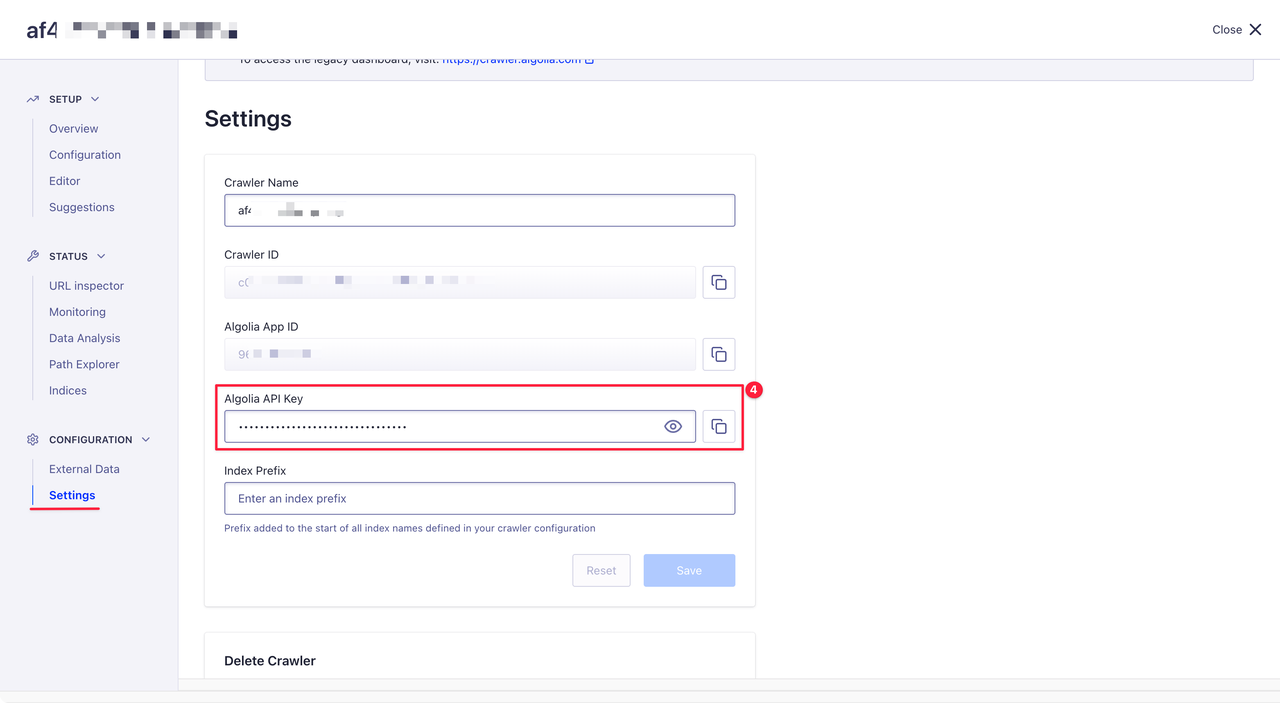This screenshot has height=703, width=1280.
Task: Go to the Editor page
Action: (65, 181)
